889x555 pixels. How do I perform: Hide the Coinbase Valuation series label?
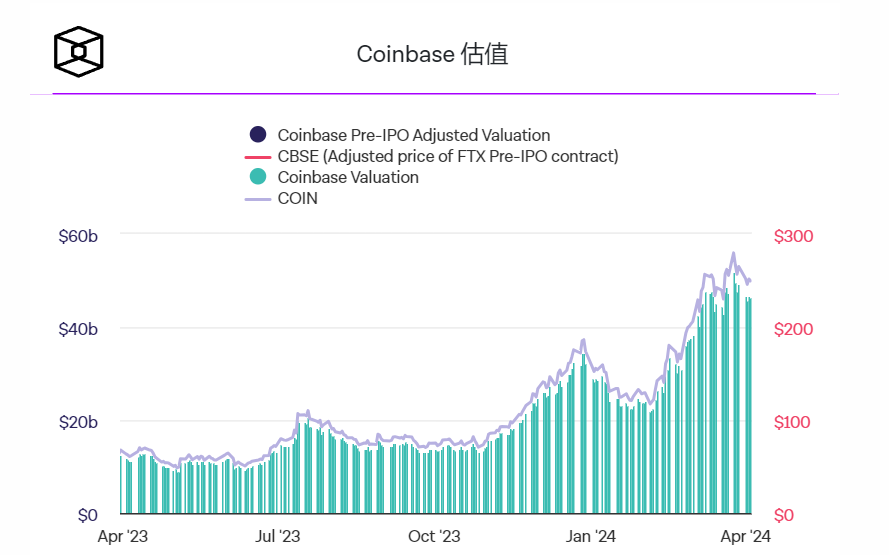(x=348, y=177)
